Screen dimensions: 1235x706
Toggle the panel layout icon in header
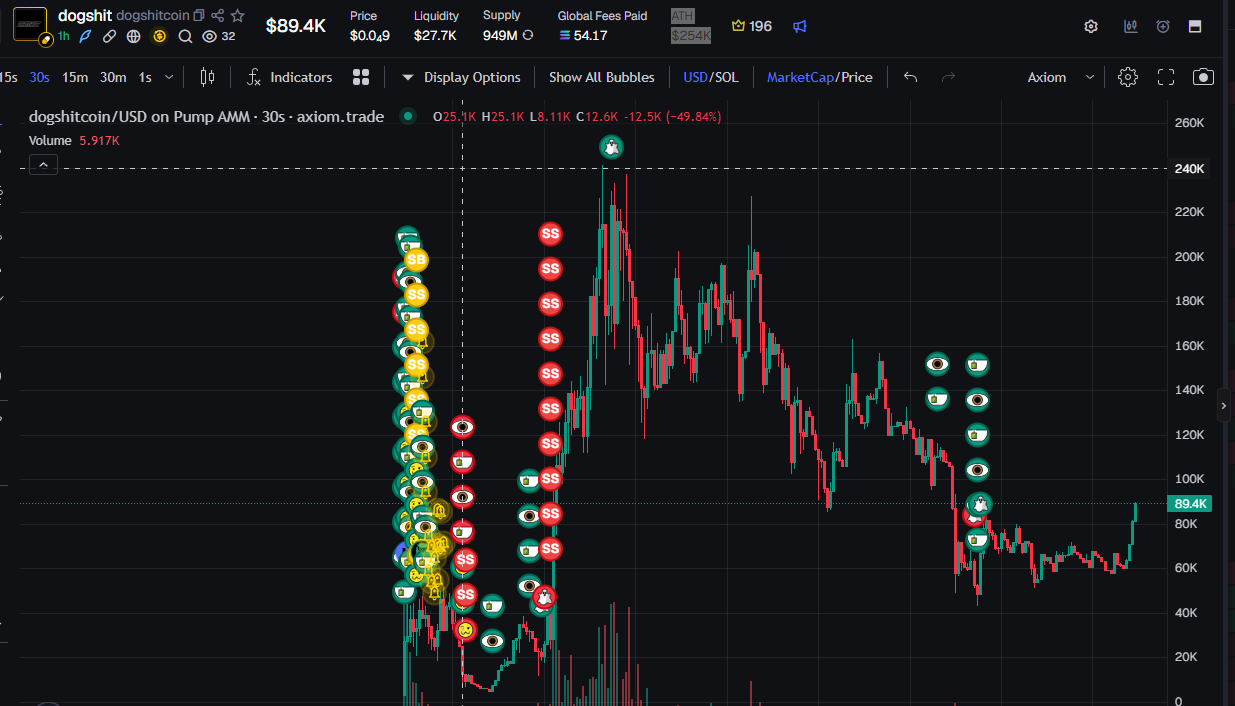1195,26
